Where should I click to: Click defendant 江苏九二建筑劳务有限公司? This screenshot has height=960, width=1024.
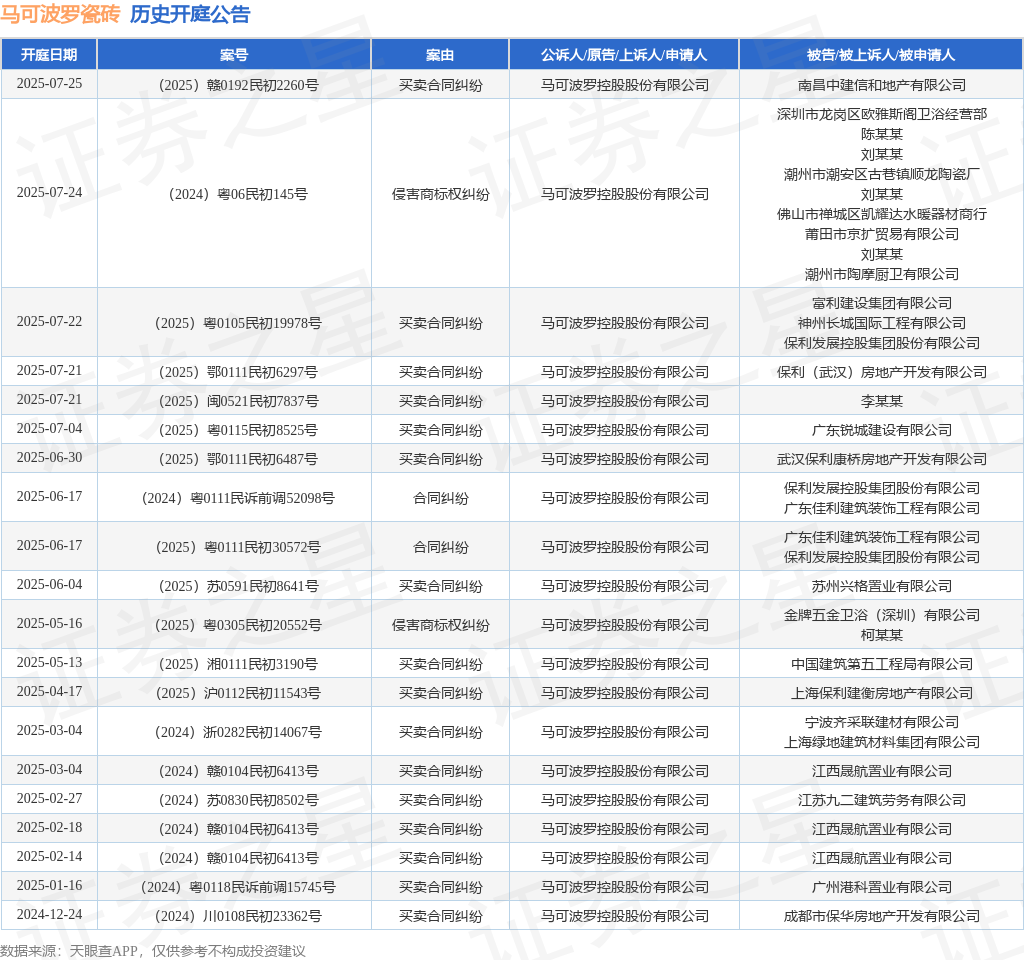point(882,800)
